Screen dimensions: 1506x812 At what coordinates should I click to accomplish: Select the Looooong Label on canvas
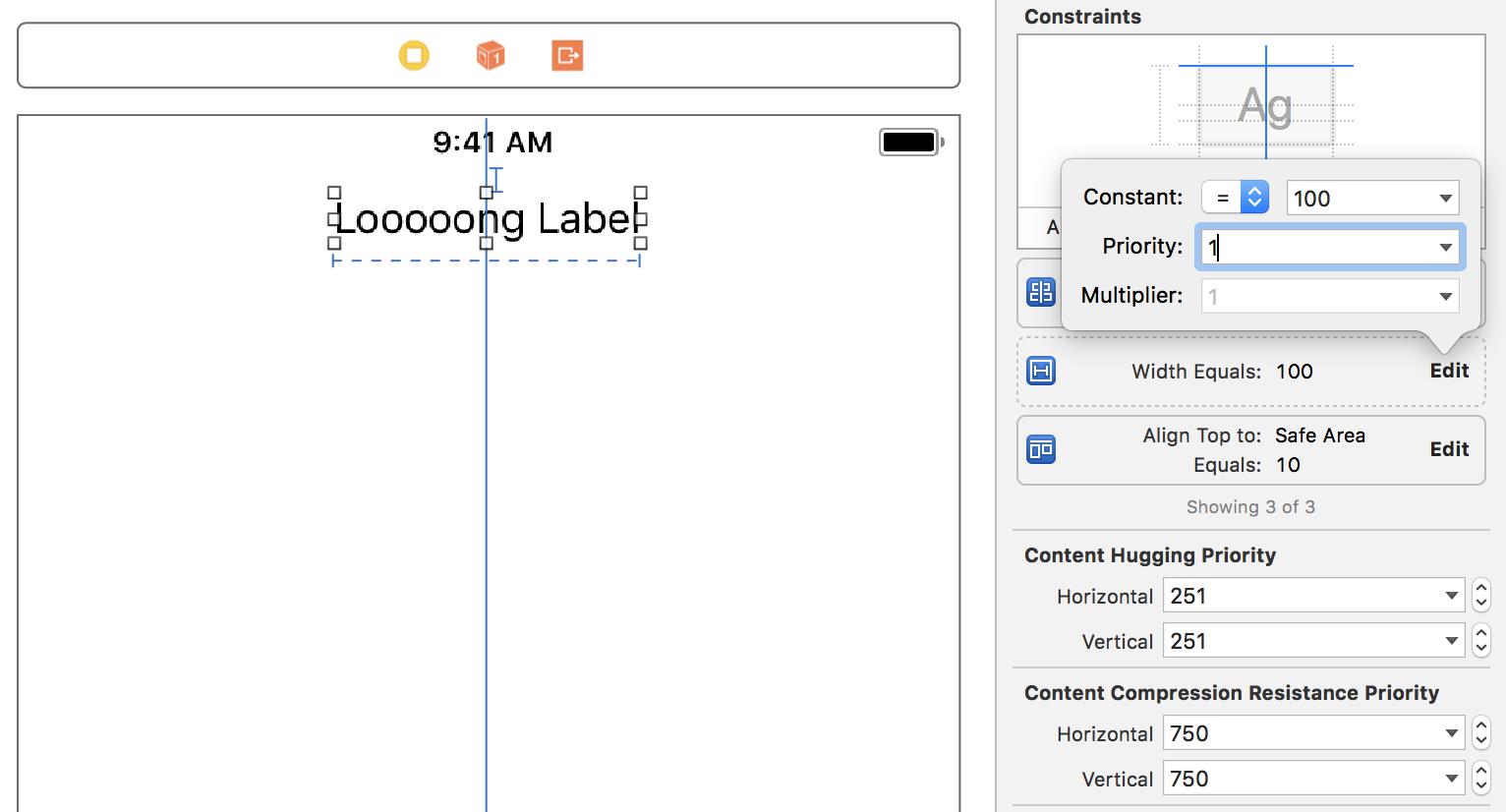click(487, 218)
